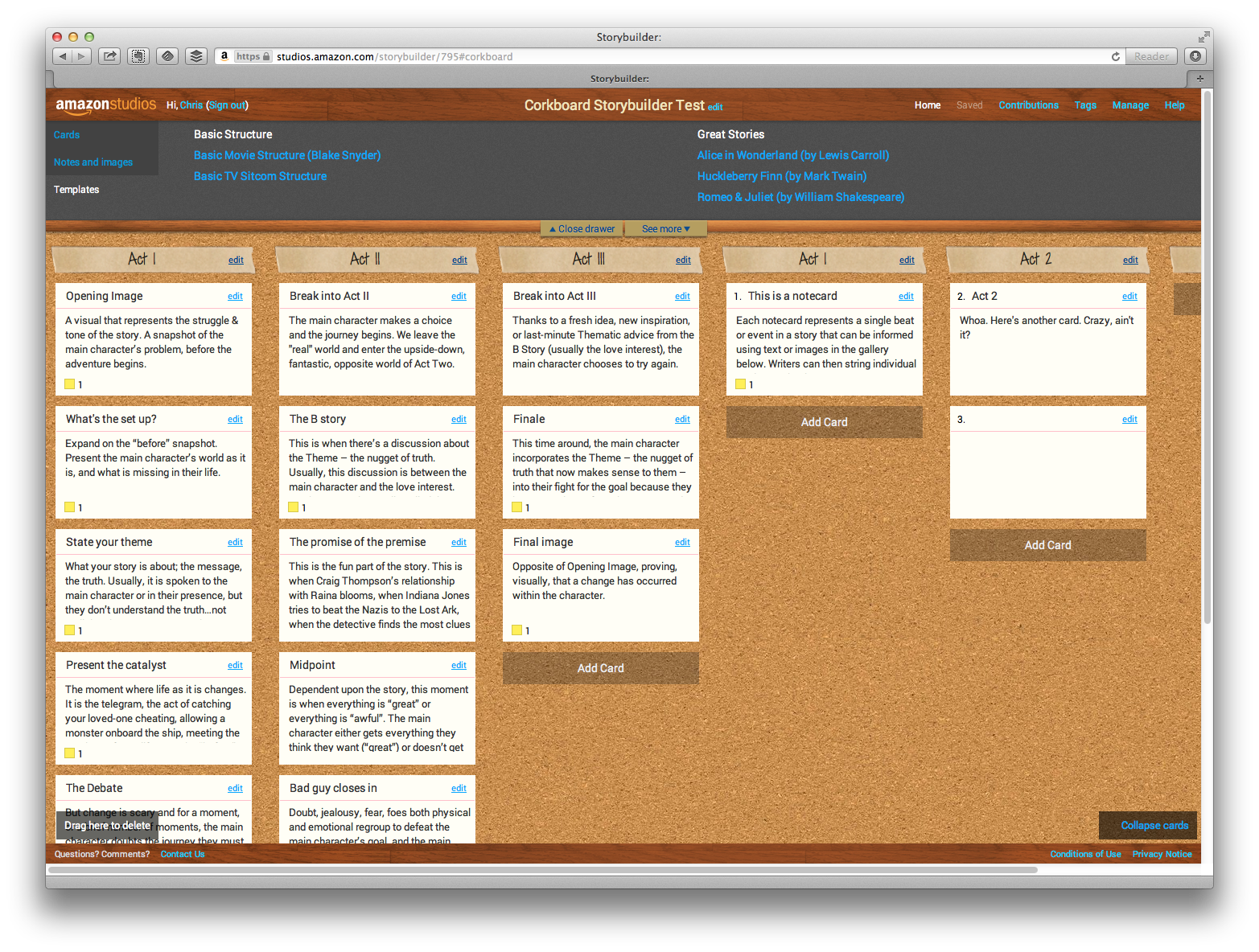Image resolution: width=1259 pixels, height=952 pixels.
Task: Reload the page with the refresh icon
Action: click(1115, 56)
